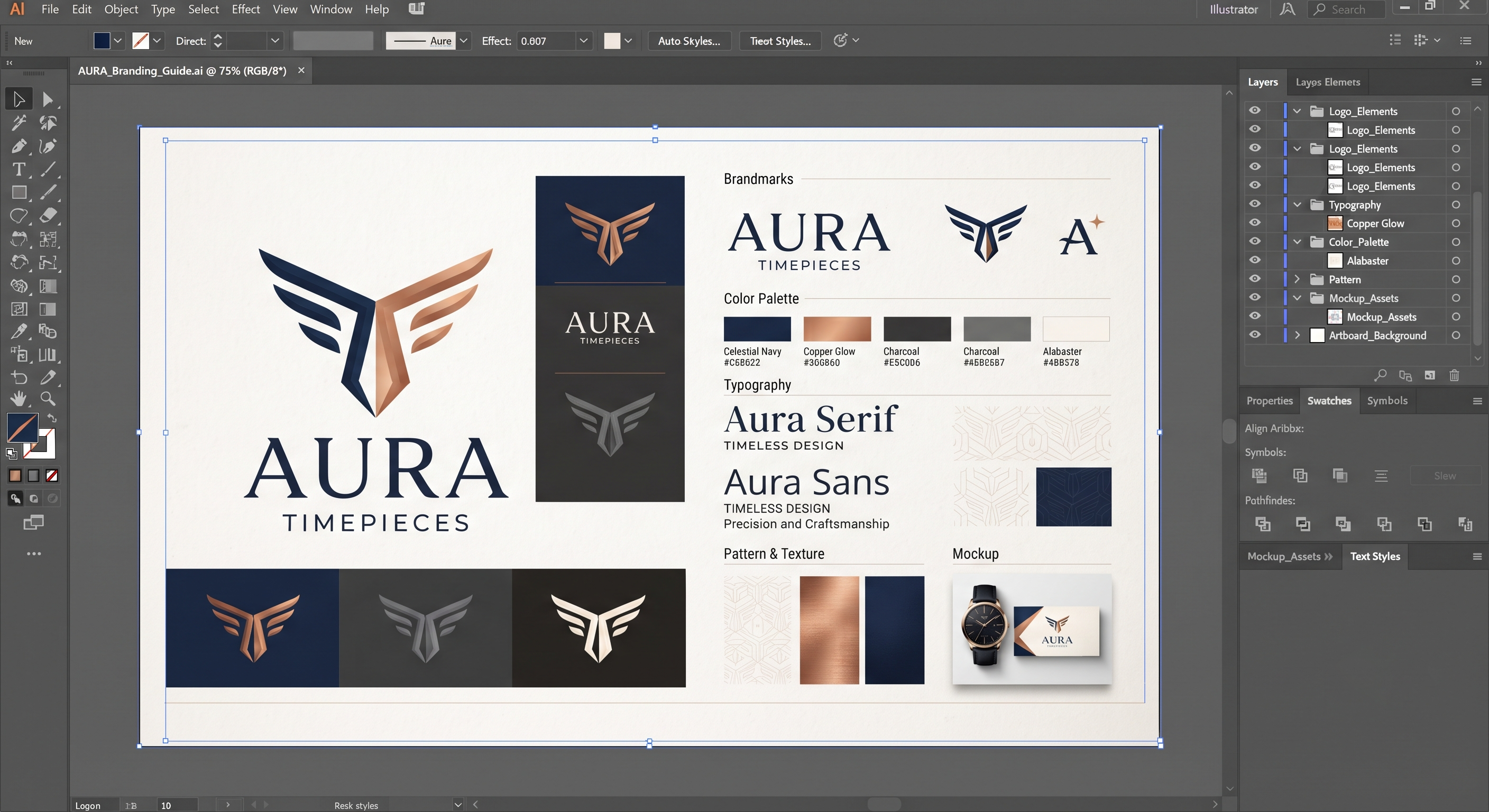Select the Type tool
This screenshot has width=1489, height=812.
[19, 169]
